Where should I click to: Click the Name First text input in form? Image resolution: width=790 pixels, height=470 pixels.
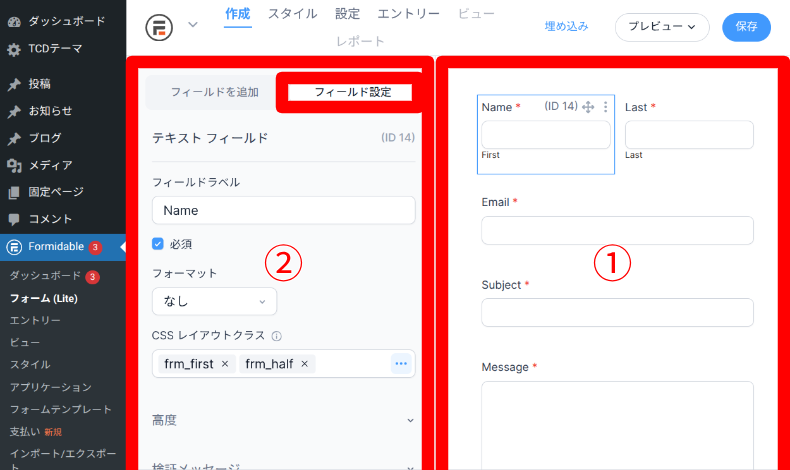(x=546, y=135)
